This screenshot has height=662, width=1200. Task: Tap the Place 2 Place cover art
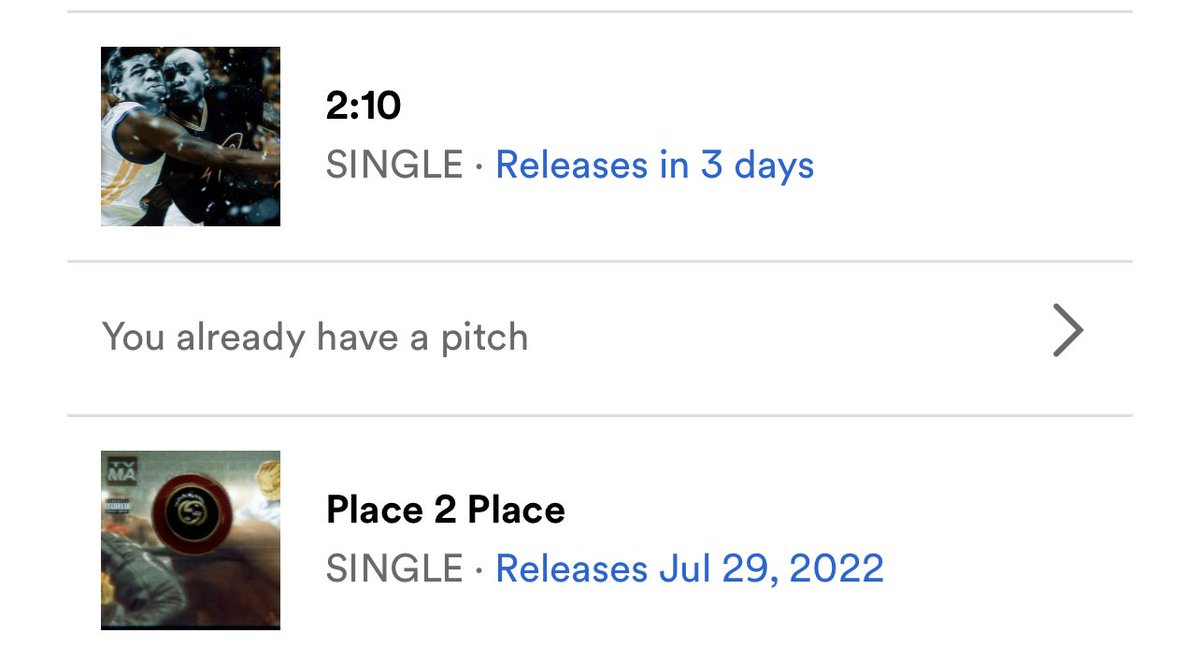click(190, 540)
